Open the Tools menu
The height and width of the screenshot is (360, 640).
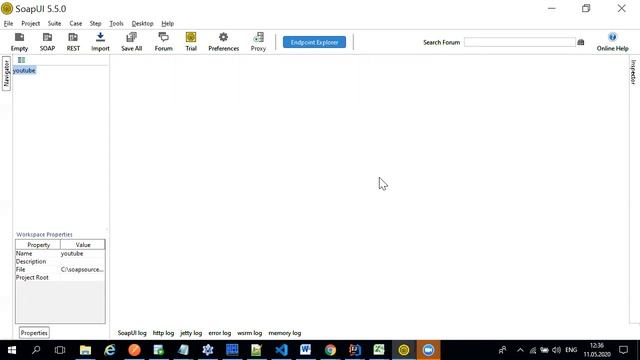tap(116, 23)
